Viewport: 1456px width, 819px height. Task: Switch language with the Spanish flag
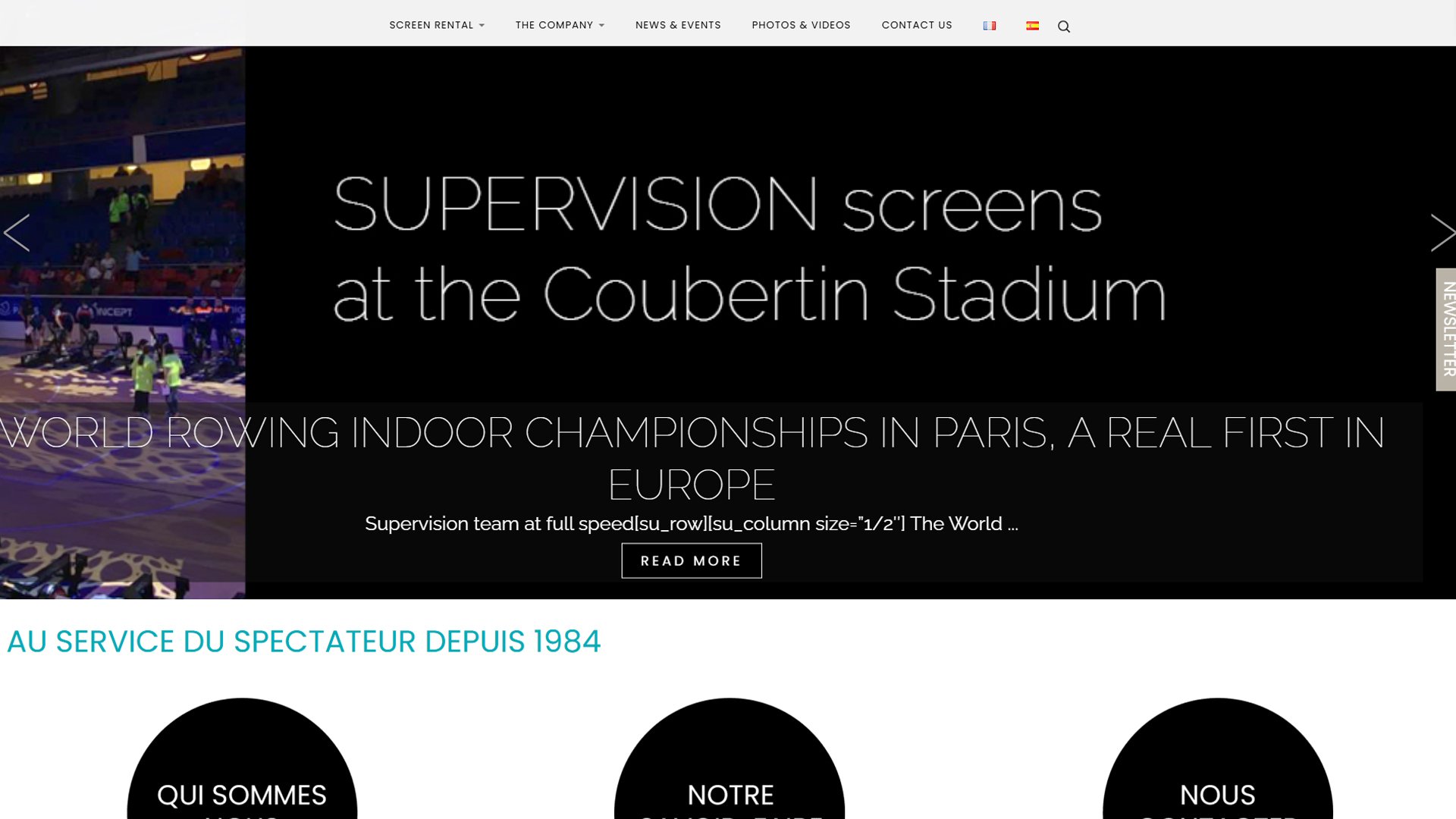(x=1033, y=26)
